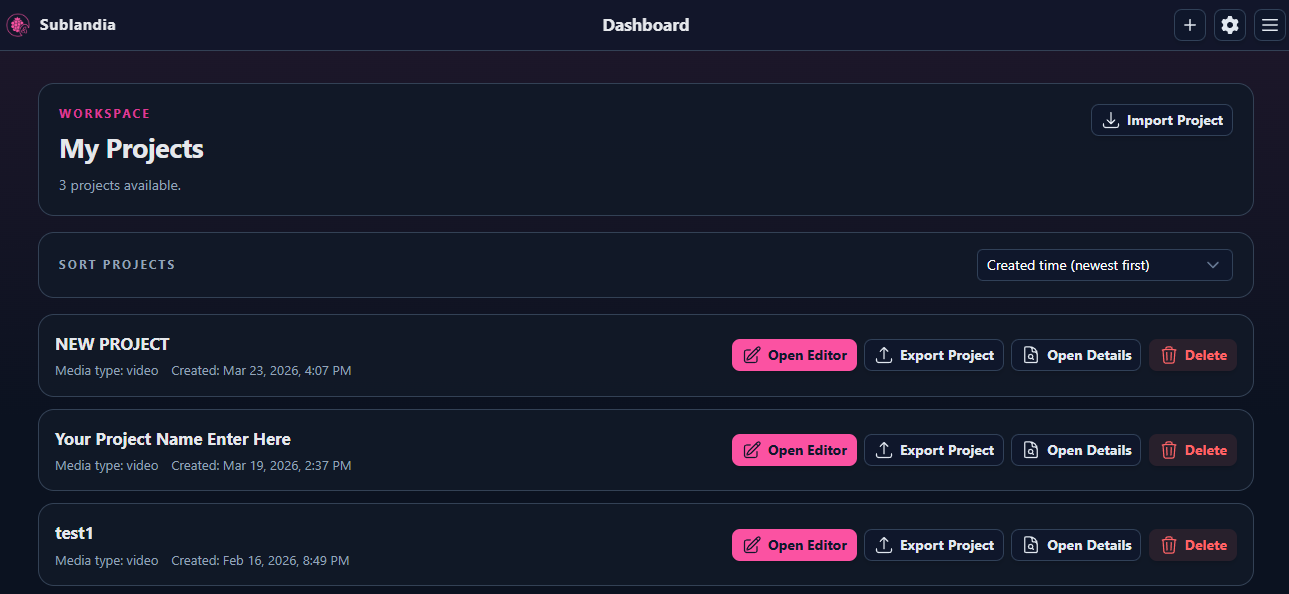
Task: Click pencil edit icon for NEW PROJECT
Action: point(752,355)
